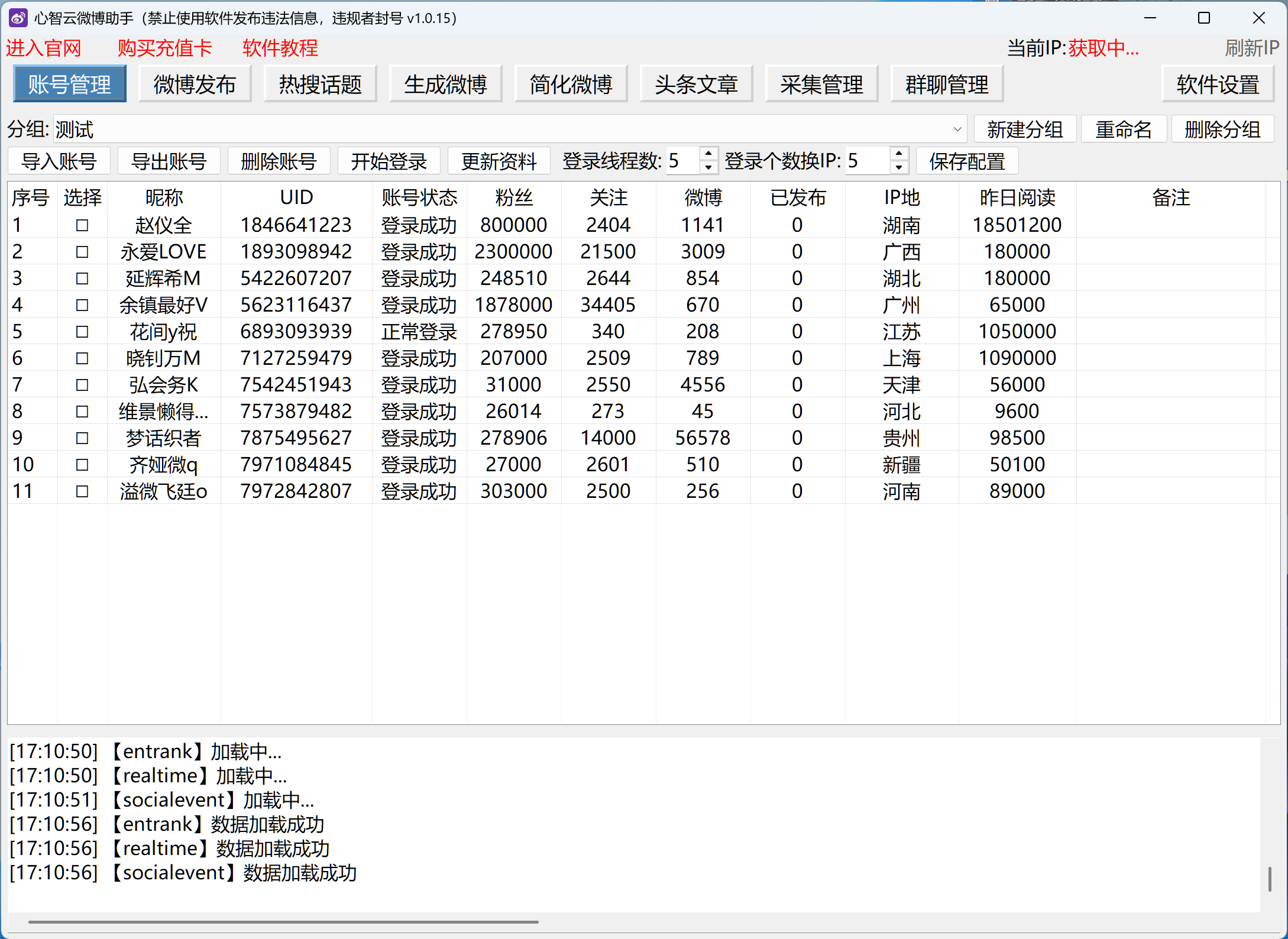The width and height of the screenshot is (1288, 939).
Task: Click 新建分组 to create a group
Action: [x=1024, y=129]
